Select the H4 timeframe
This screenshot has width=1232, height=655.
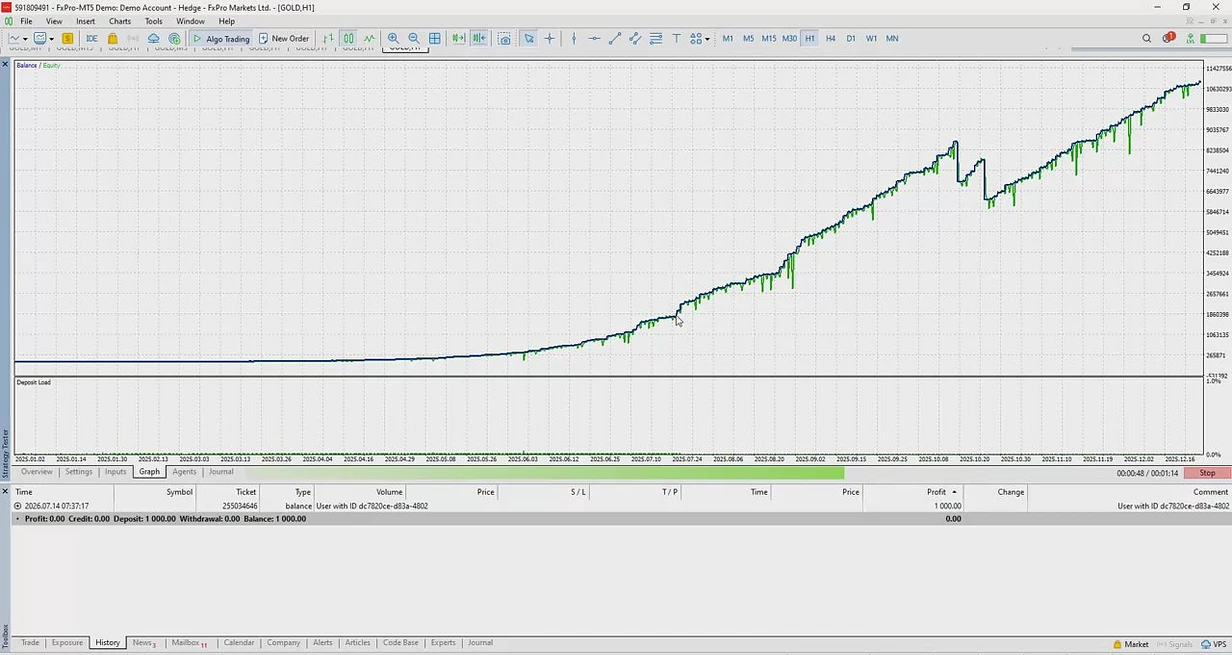click(x=830, y=39)
